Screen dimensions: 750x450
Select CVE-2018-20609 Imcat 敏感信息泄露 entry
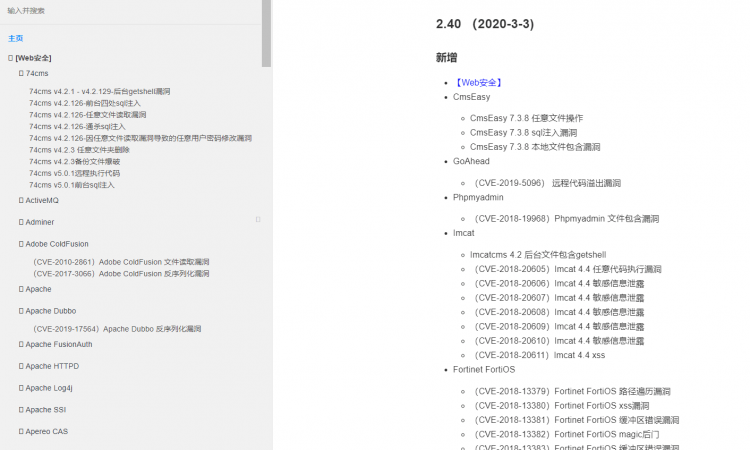pos(557,327)
